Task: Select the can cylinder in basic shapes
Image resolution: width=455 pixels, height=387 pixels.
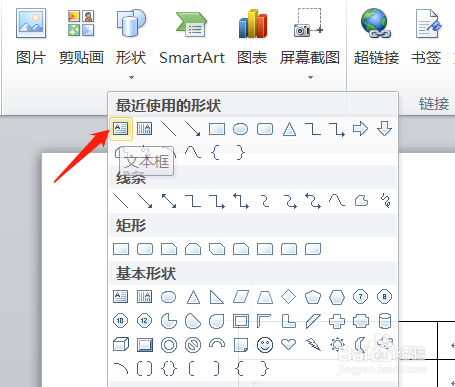Action: tap(385, 321)
